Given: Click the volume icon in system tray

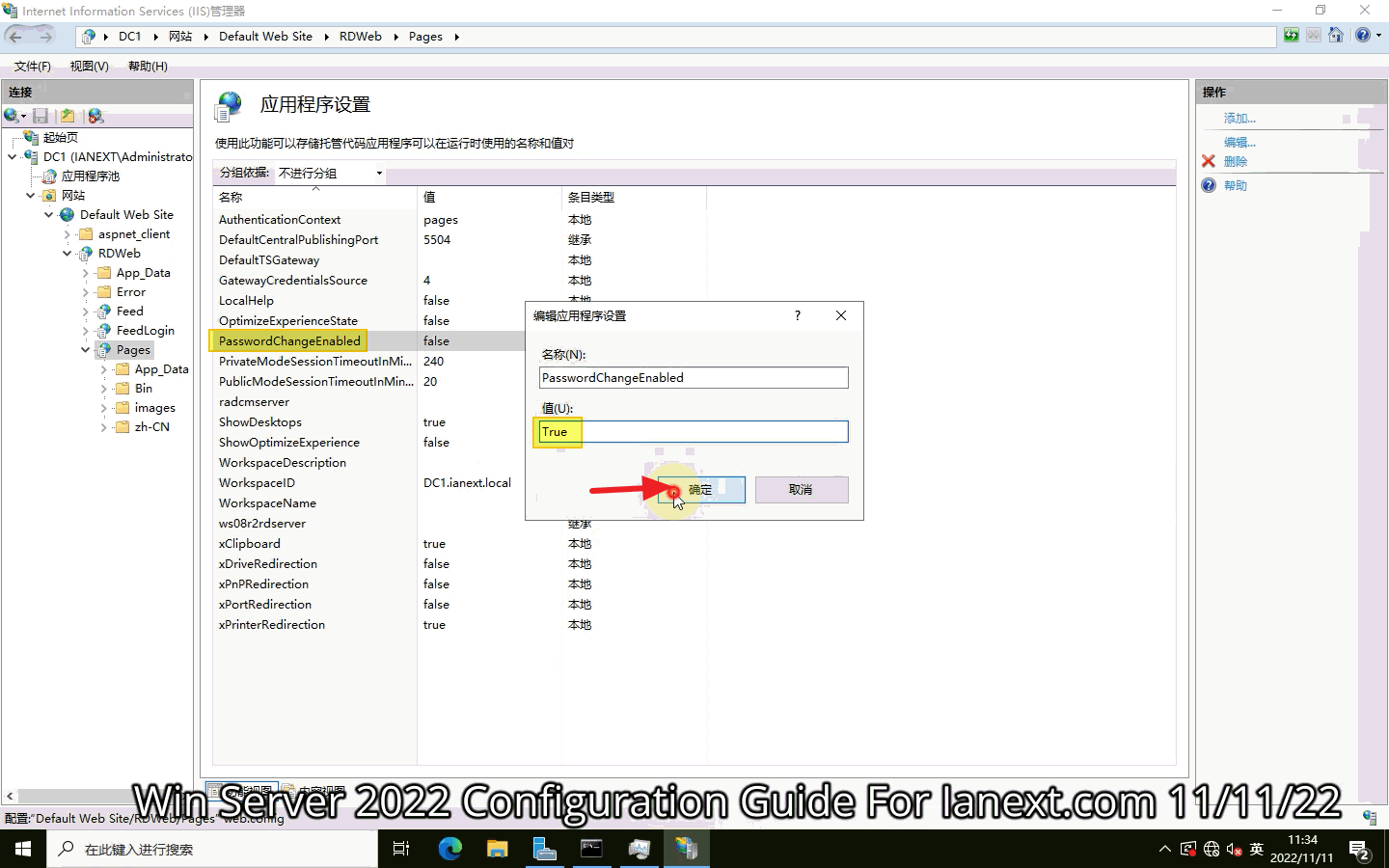Looking at the screenshot, I should [1234, 850].
